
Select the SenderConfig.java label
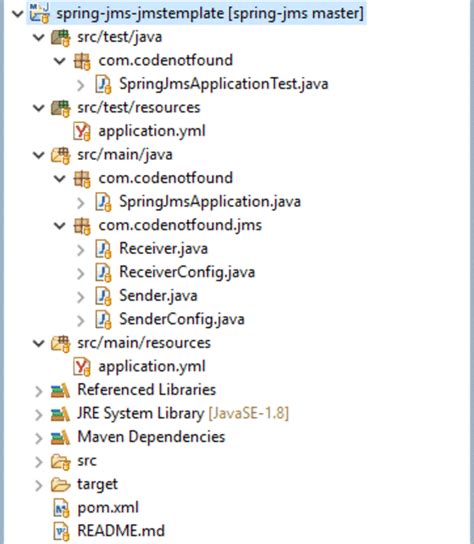point(182,320)
